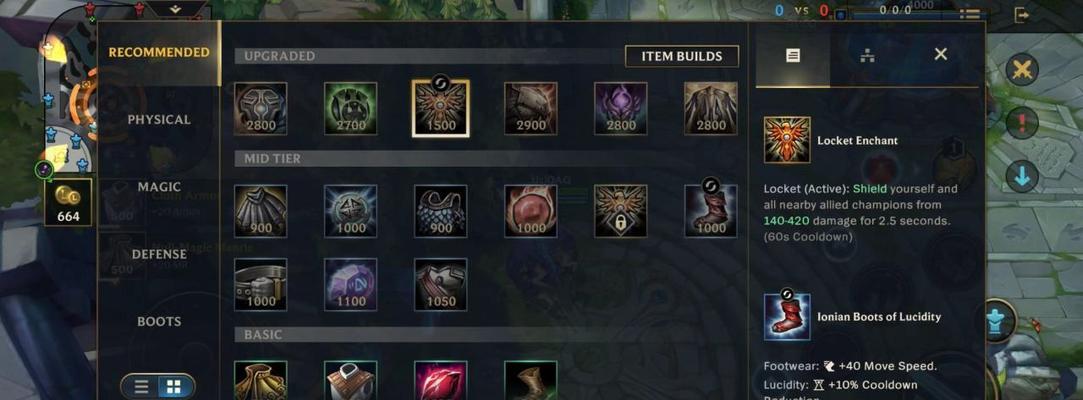
Task: Select the 1100 gold purple crystal item
Action: [351, 285]
